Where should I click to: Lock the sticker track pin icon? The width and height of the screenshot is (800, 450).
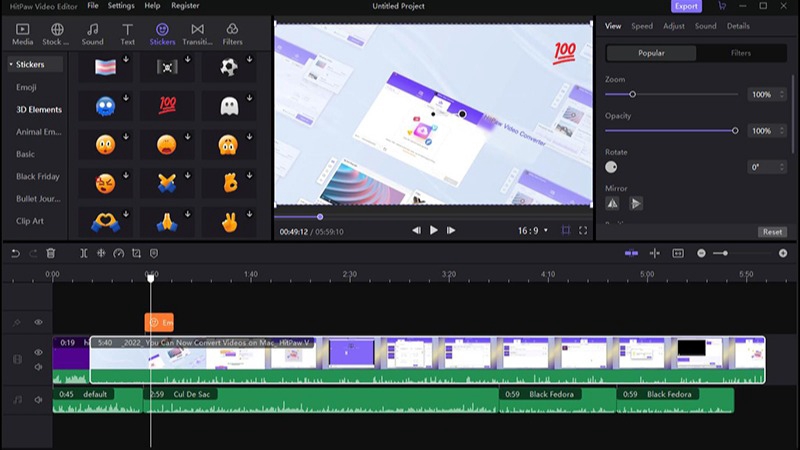tap(17, 322)
